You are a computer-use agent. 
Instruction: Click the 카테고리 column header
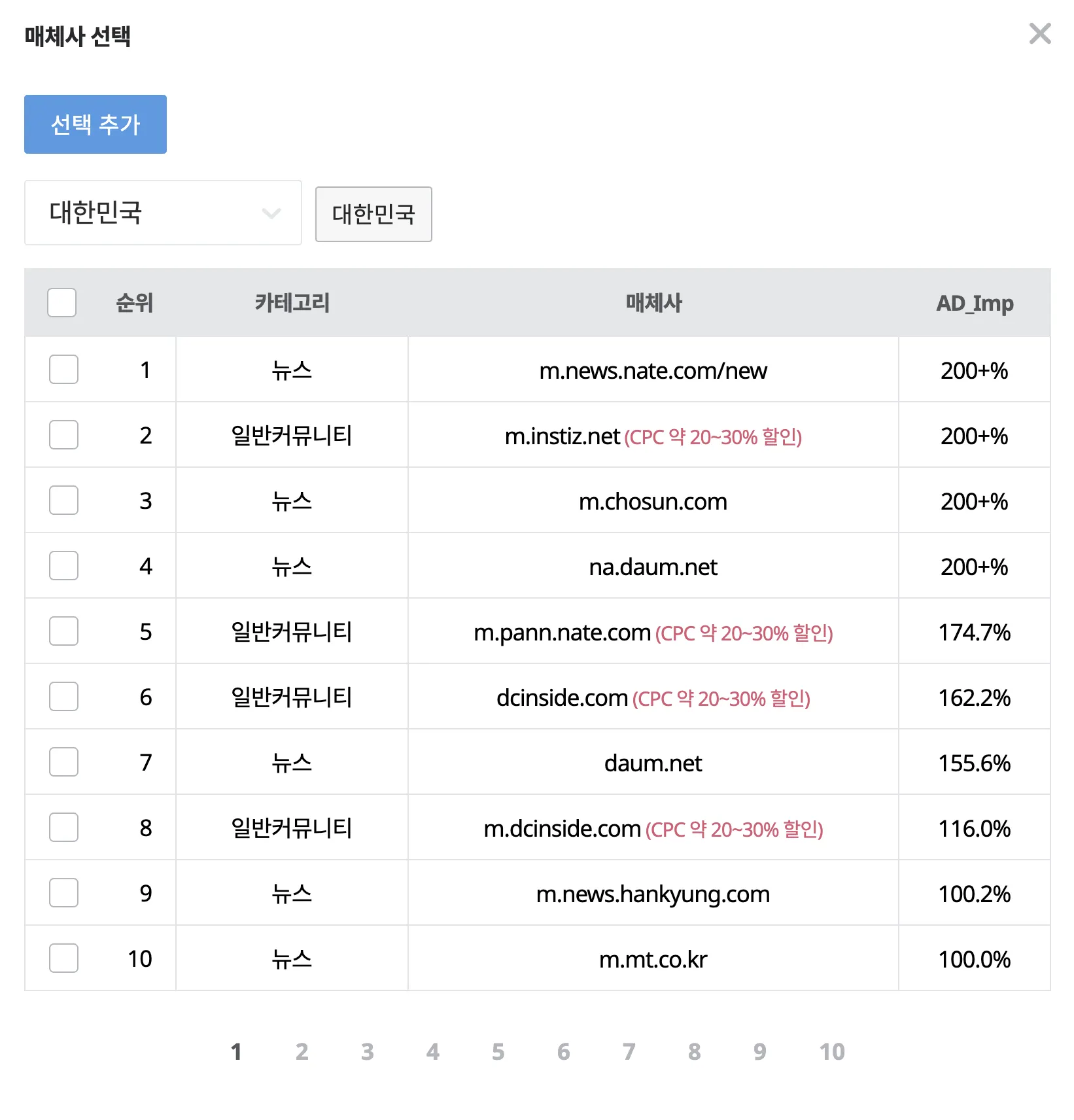(x=292, y=303)
